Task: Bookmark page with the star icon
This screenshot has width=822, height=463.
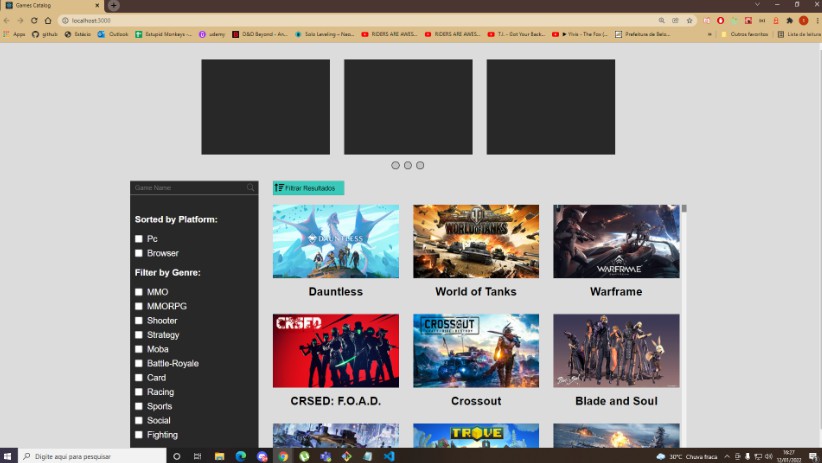Action: 689,20
